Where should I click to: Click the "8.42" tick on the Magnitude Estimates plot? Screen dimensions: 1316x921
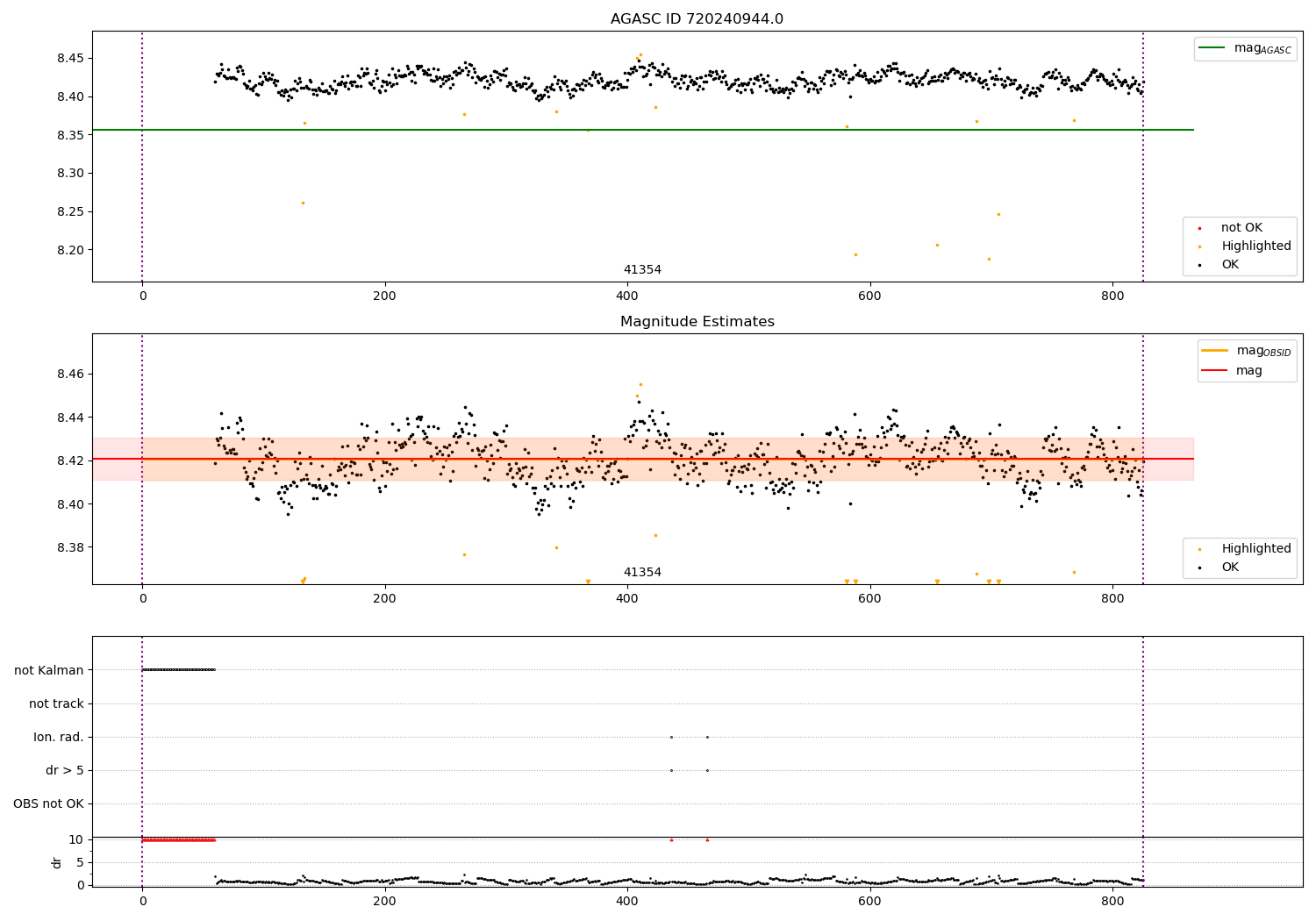click(71, 460)
